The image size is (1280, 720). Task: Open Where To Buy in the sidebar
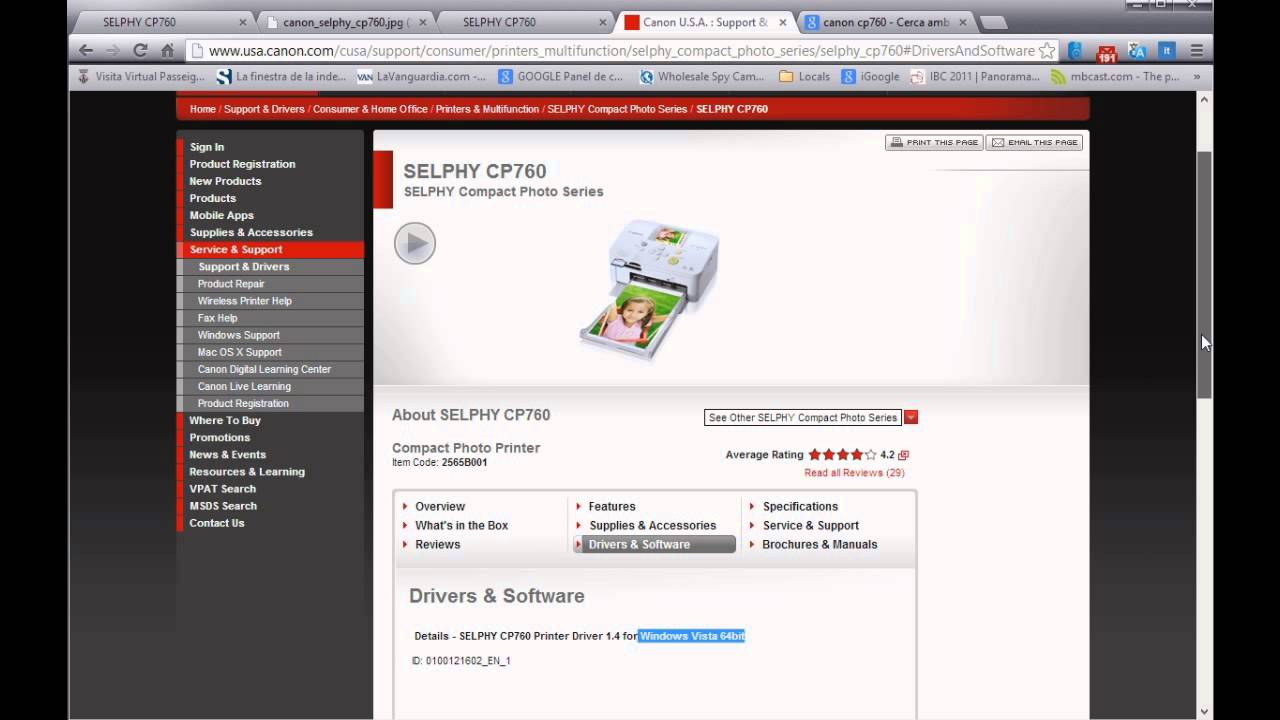[x=225, y=420]
